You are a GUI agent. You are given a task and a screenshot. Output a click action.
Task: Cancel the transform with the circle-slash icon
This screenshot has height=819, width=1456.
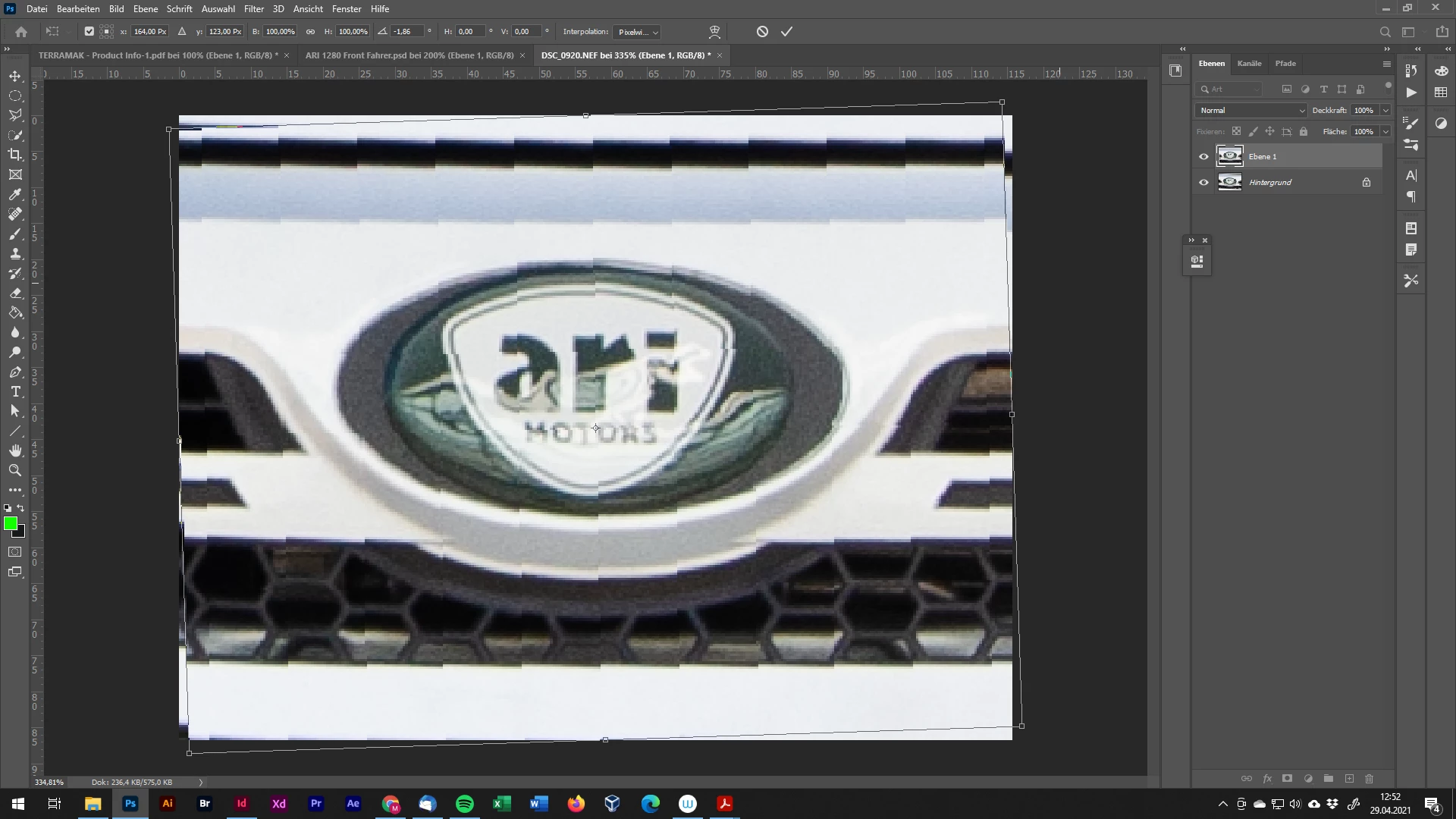coord(762,32)
